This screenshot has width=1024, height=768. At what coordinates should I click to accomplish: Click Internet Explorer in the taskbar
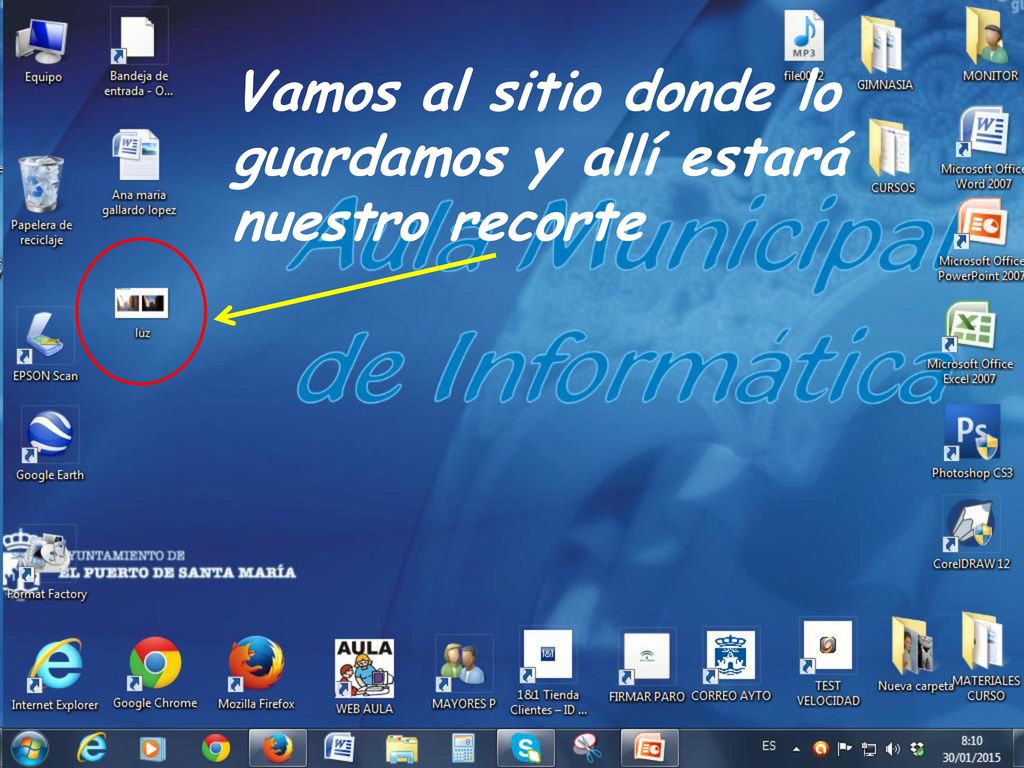[91, 748]
